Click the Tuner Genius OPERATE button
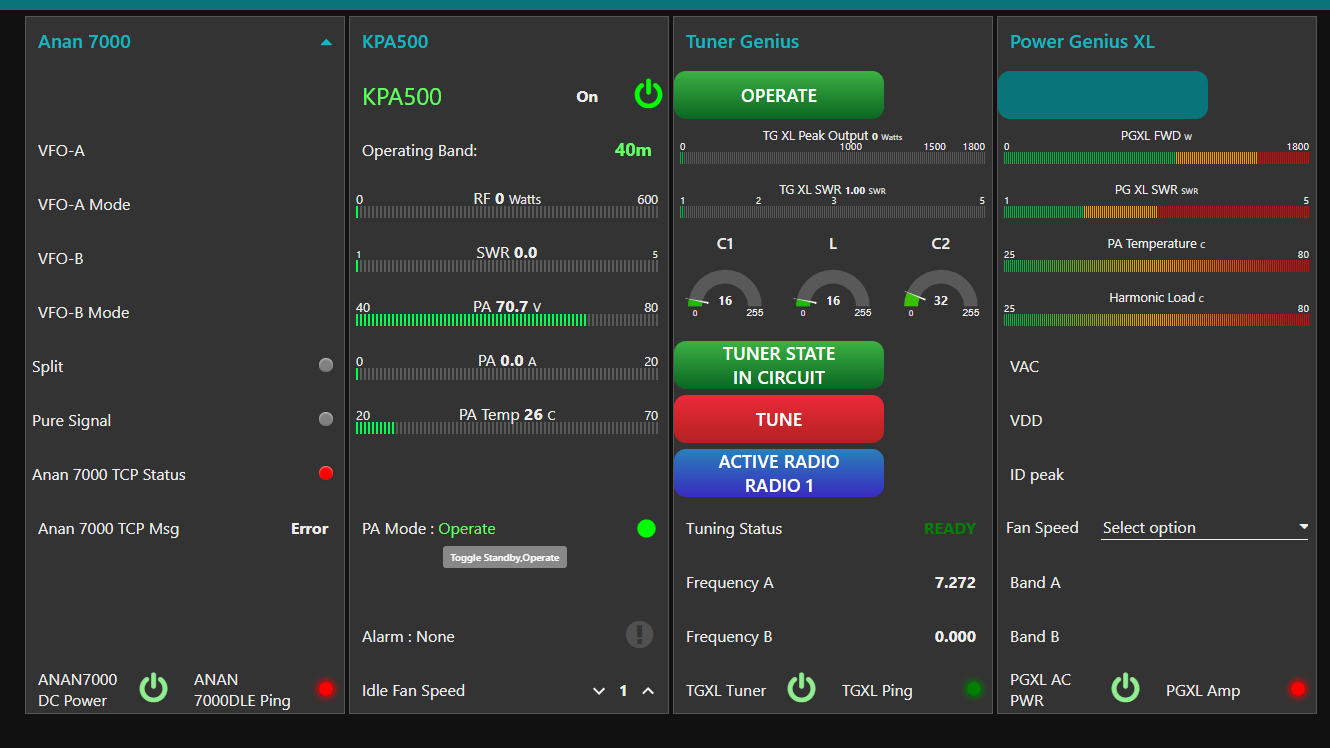The width and height of the screenshot is (1330, 748). 779,95
